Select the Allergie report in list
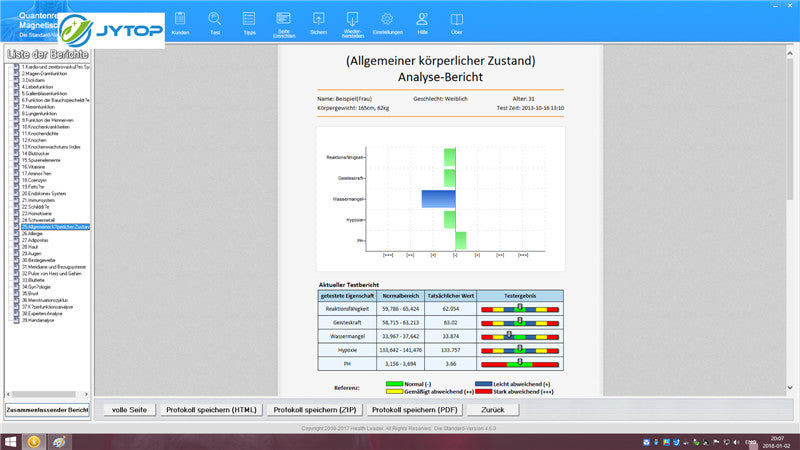This screenshot has width=800, height=450. [x=33, y=233]
